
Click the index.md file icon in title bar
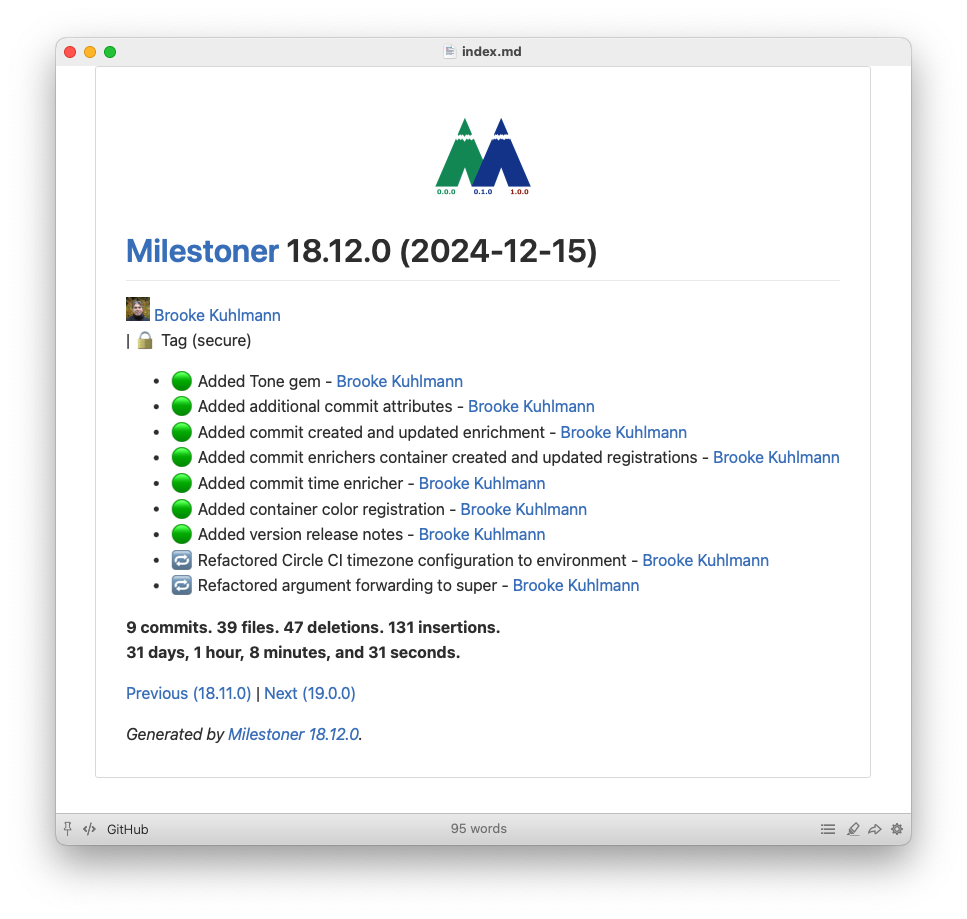[450, 52]
